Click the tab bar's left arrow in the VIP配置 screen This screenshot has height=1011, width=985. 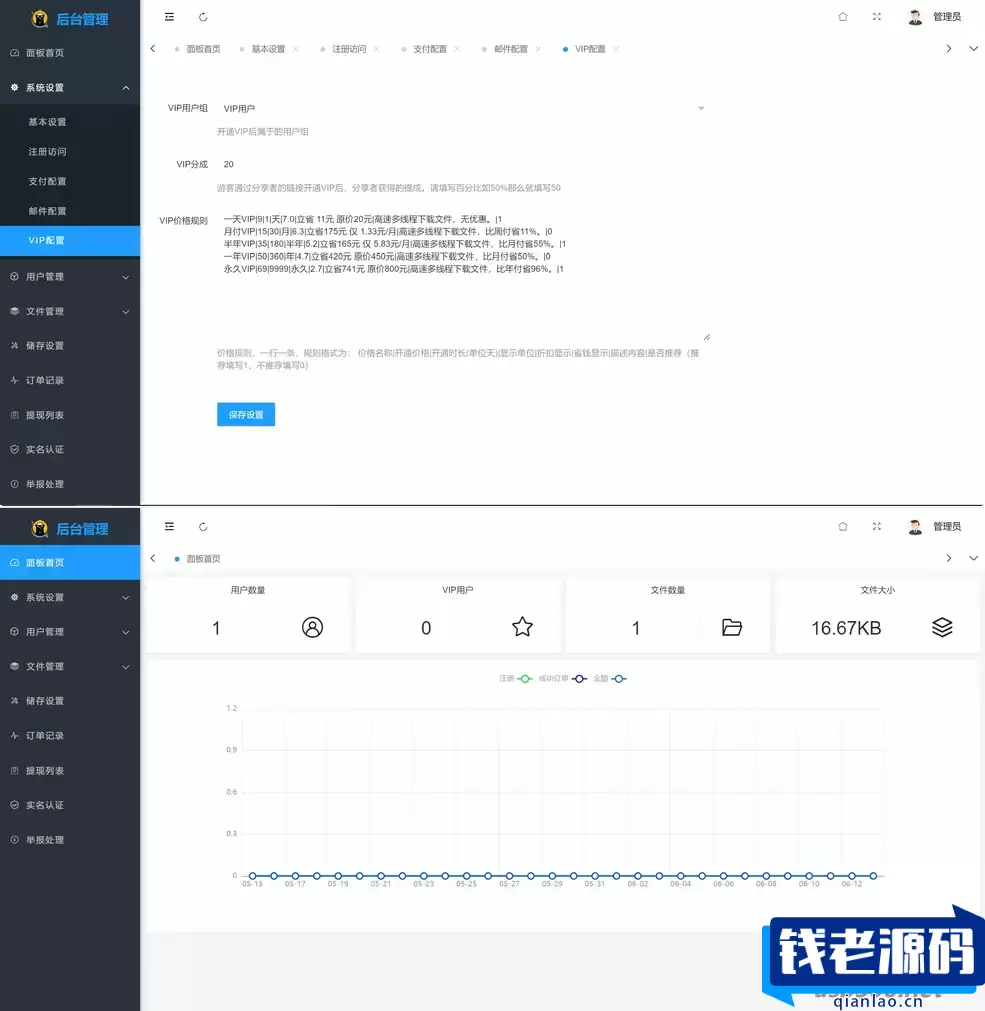coord(153,48)
